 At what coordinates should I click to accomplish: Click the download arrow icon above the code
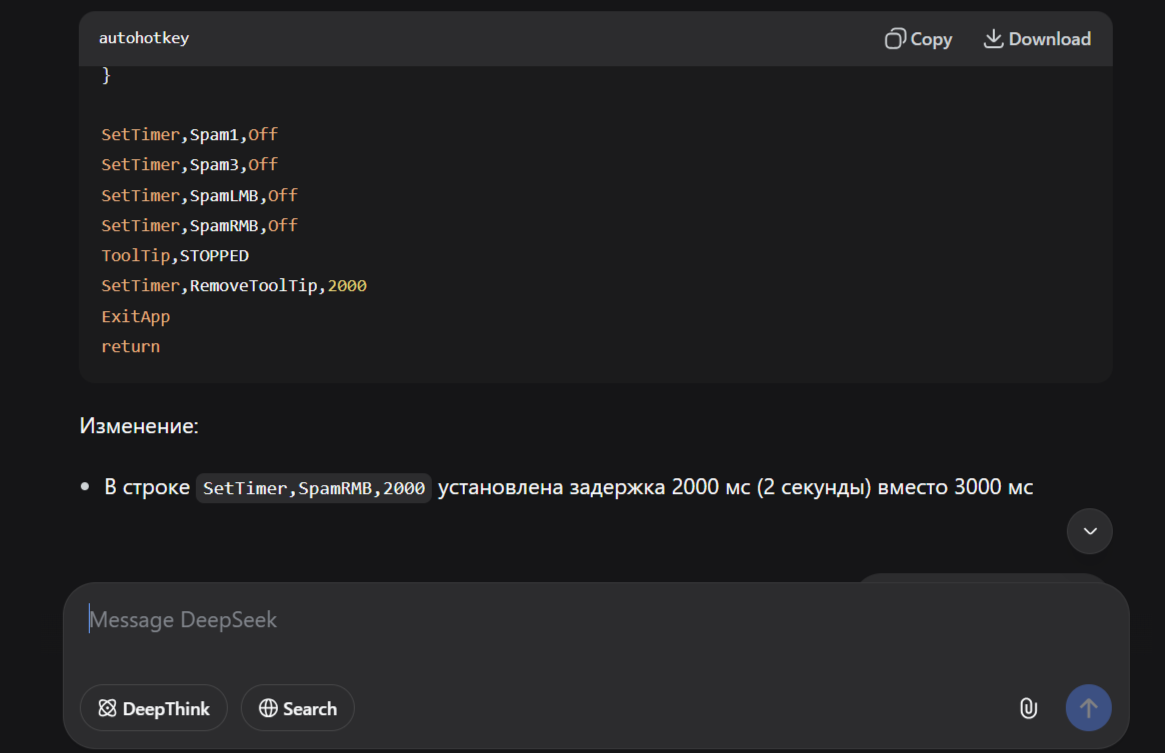point(993,39)
